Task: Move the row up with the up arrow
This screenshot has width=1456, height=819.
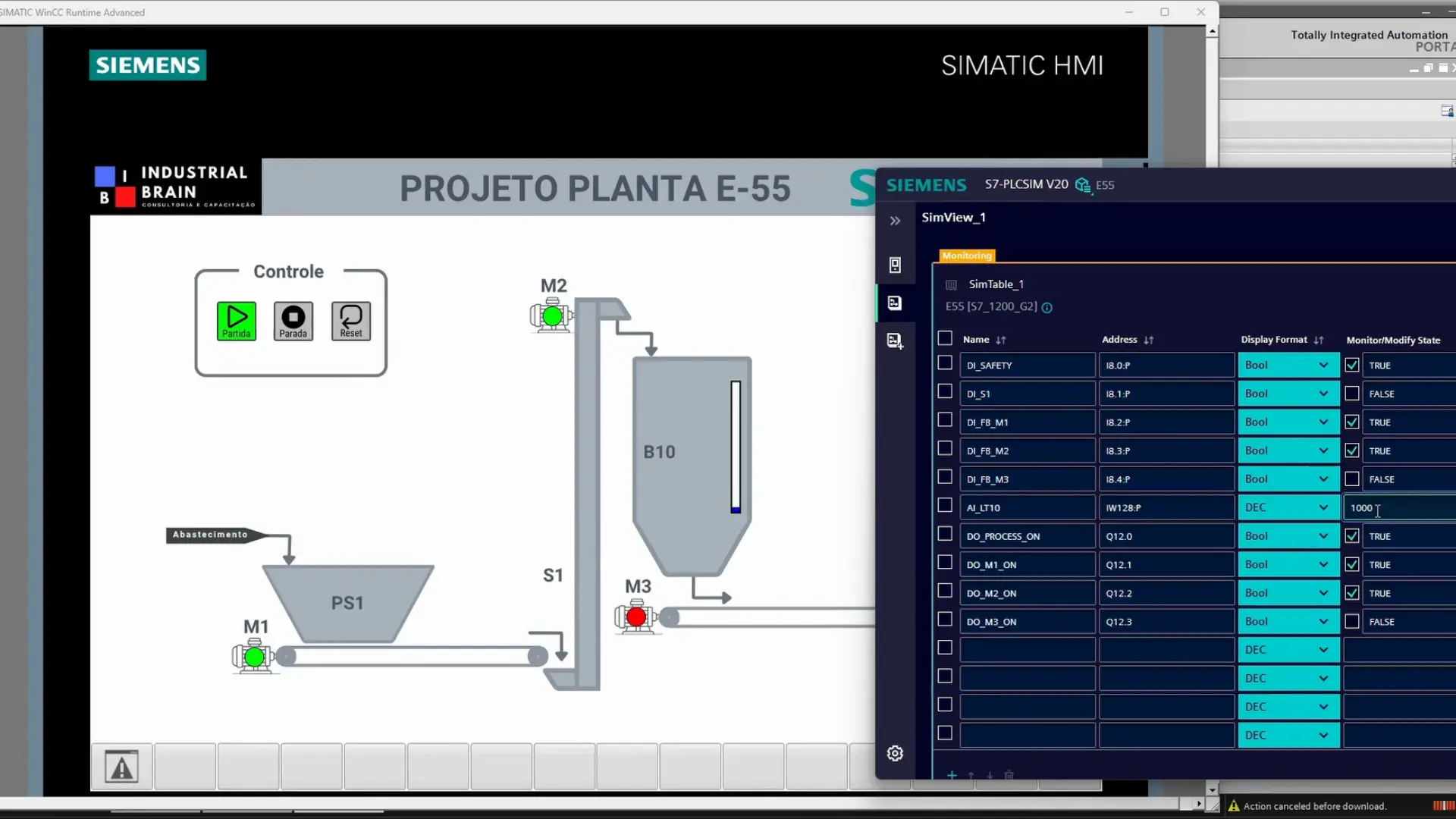Action: (971, 775)
